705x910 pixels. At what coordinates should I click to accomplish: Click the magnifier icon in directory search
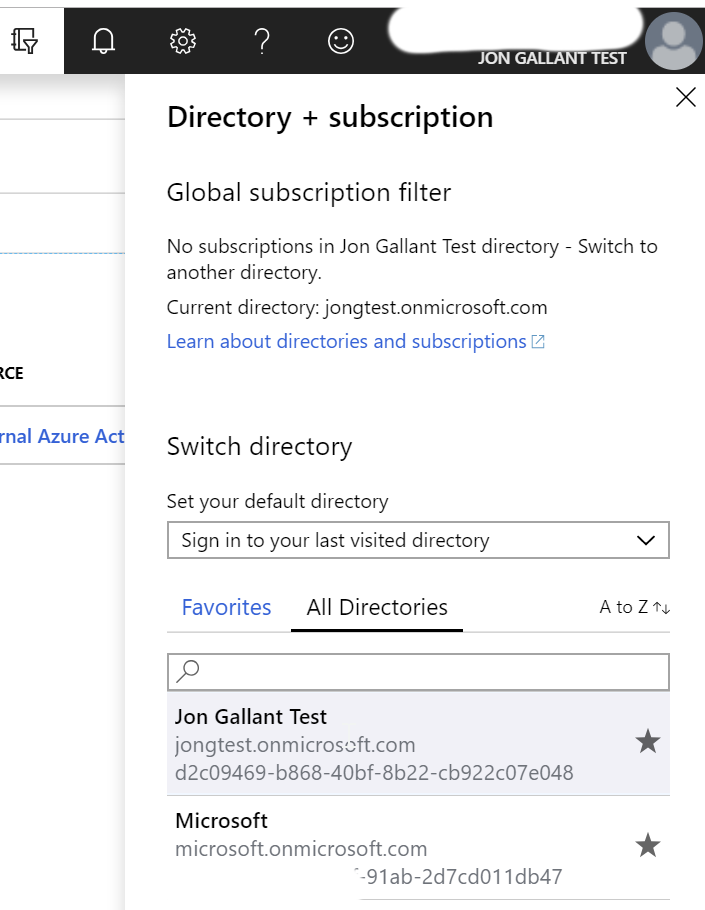coord(187,672)
